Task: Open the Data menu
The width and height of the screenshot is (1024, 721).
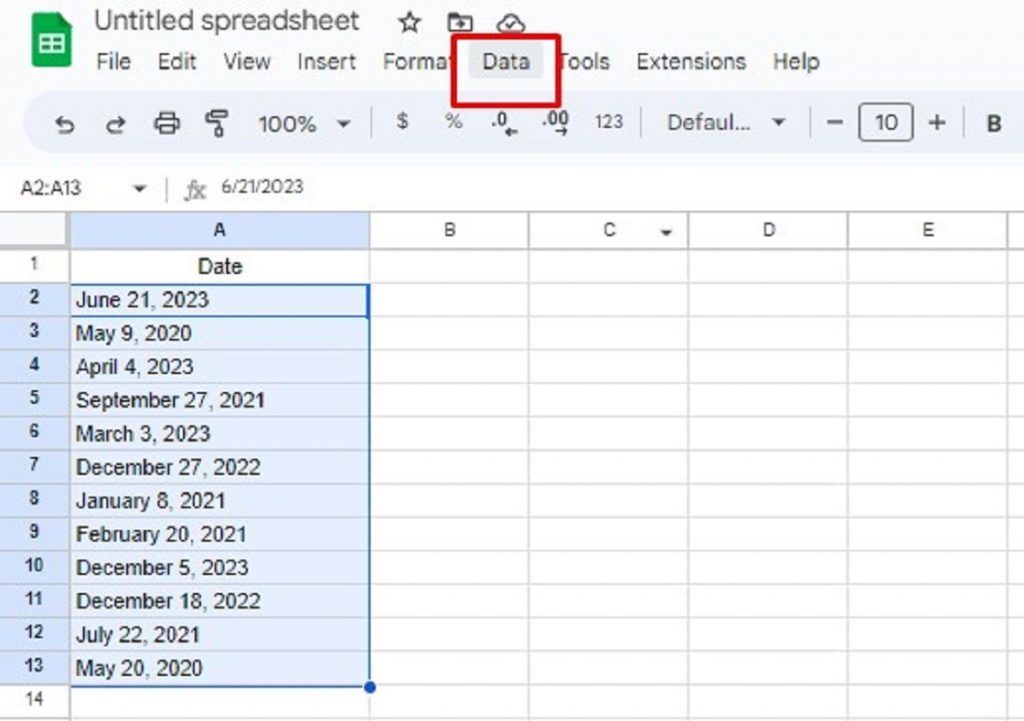Action: pyautogui.click(x=506, y=61)
